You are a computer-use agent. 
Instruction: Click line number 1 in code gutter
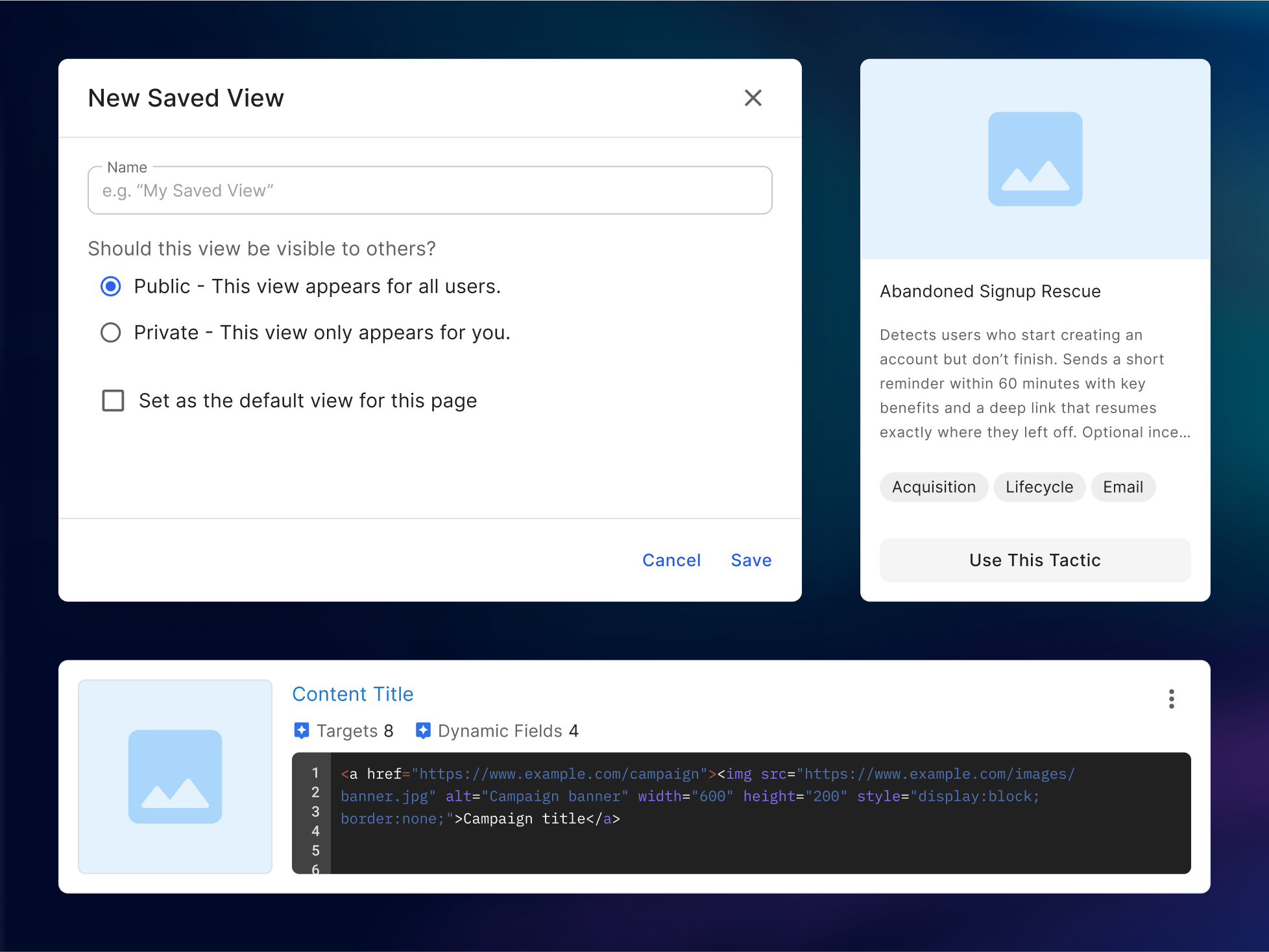(x=315, y=773)
